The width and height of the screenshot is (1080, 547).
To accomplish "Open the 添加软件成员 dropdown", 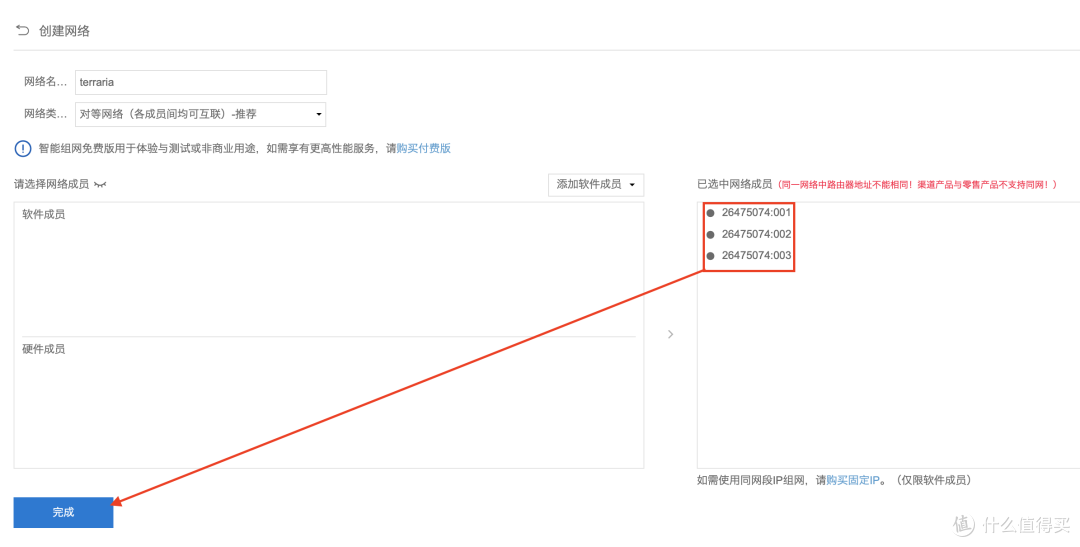I will [x=596, y=185].
